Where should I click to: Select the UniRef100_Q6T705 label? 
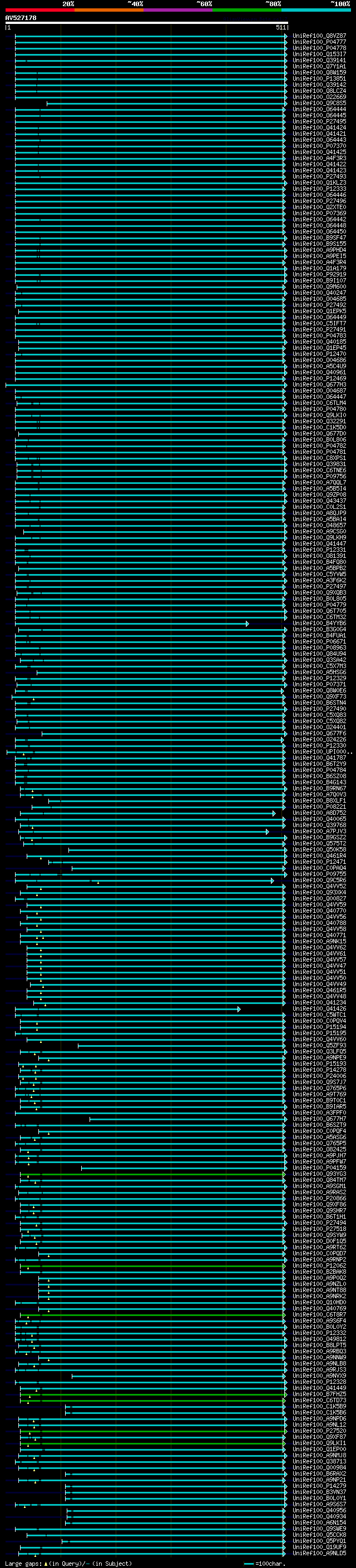tap(319, 611)
